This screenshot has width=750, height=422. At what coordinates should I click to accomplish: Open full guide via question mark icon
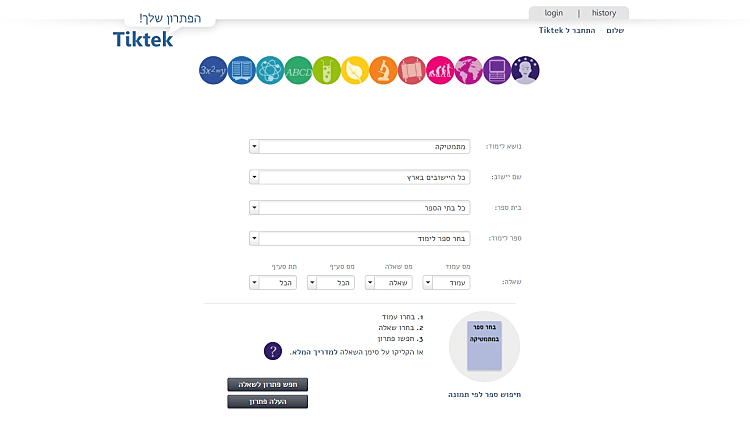coord(273,351)
